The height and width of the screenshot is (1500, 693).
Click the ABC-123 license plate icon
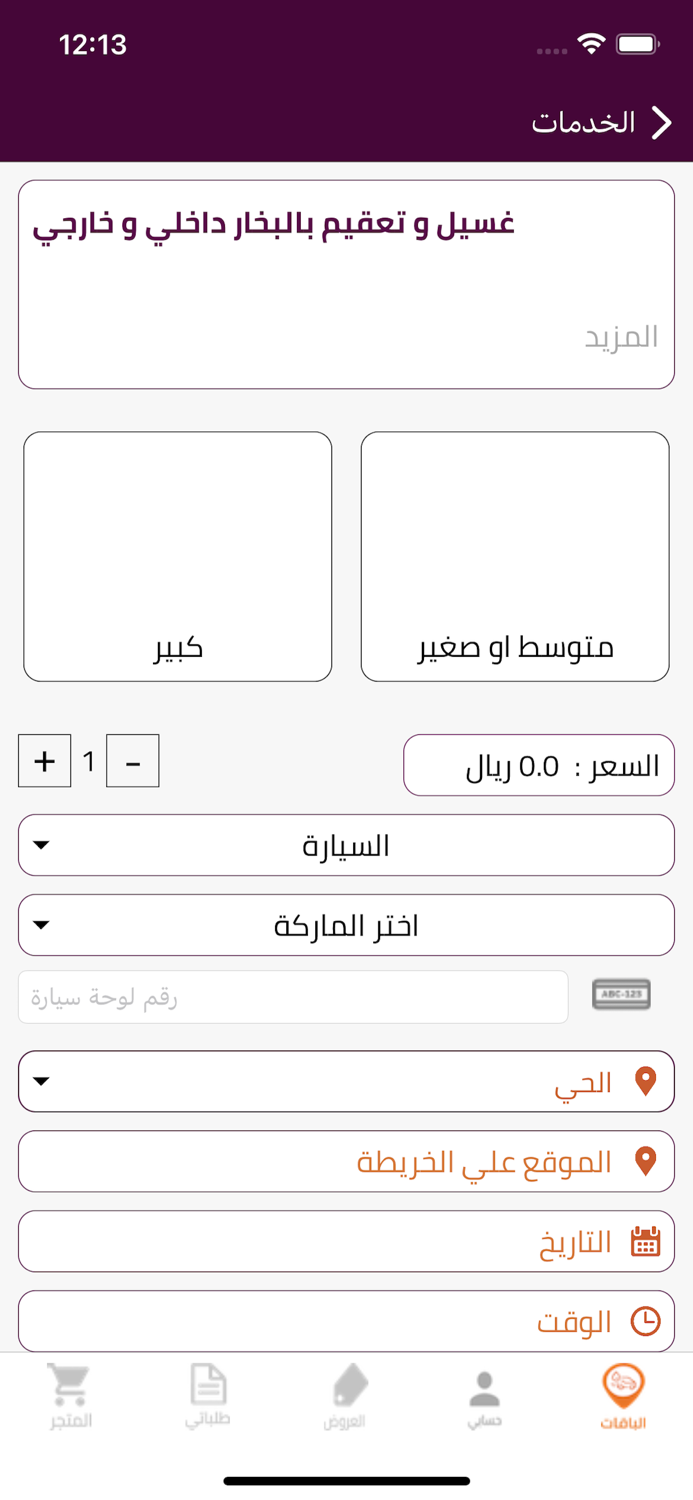tap(621, 995)
